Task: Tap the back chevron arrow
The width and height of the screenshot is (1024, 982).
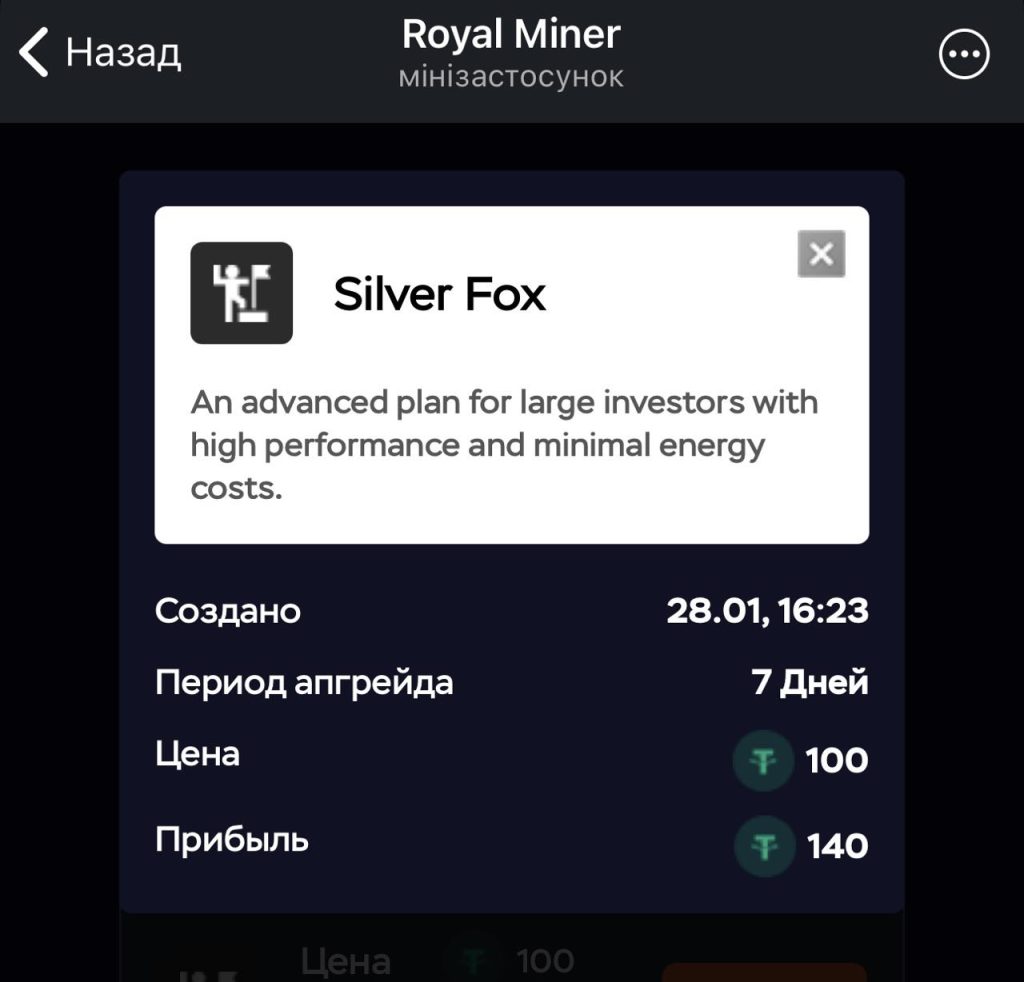Action: (35, 53)
